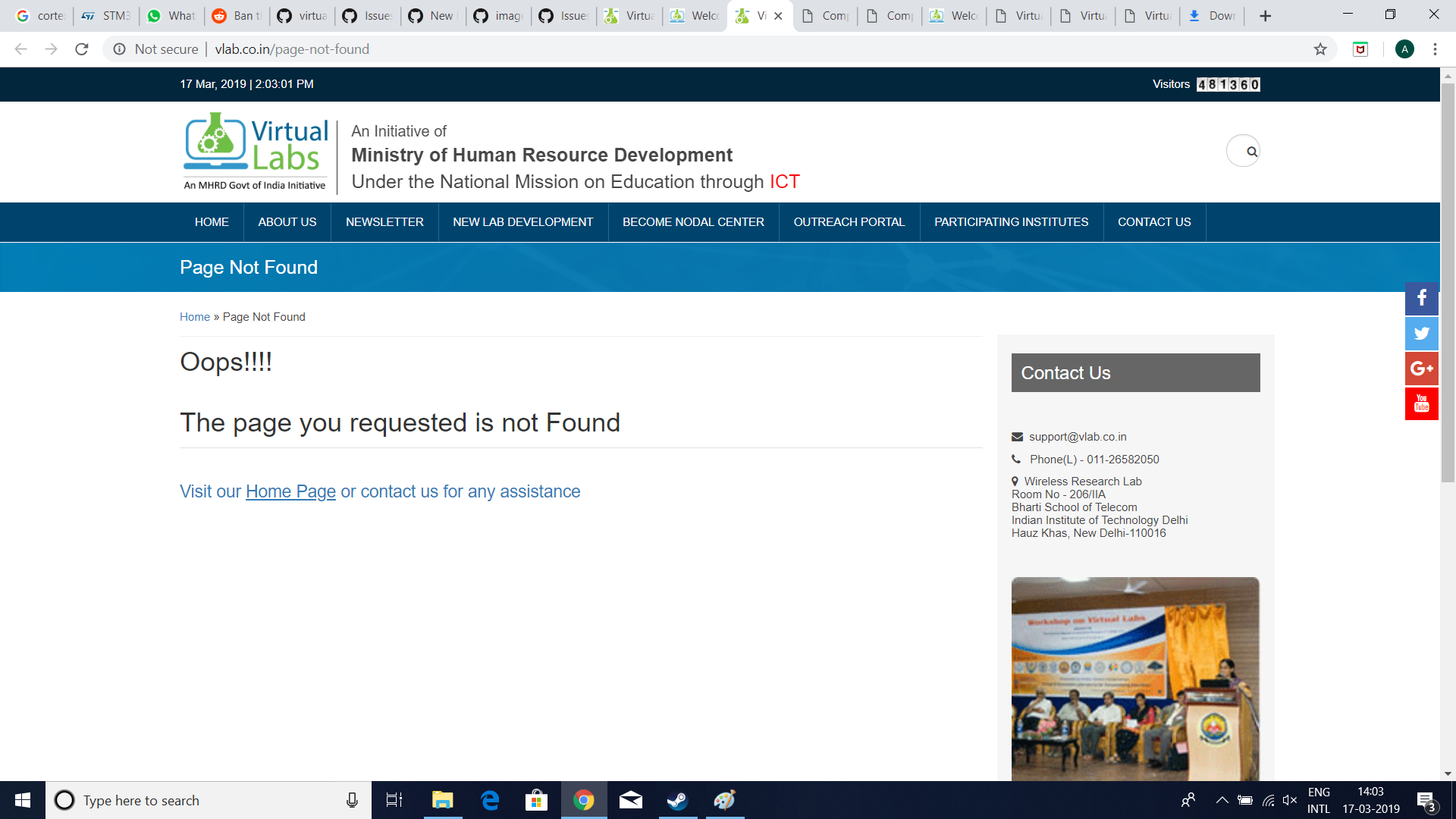Open the NEW LAB DEVELOPMENT menu

coord(522,222)
